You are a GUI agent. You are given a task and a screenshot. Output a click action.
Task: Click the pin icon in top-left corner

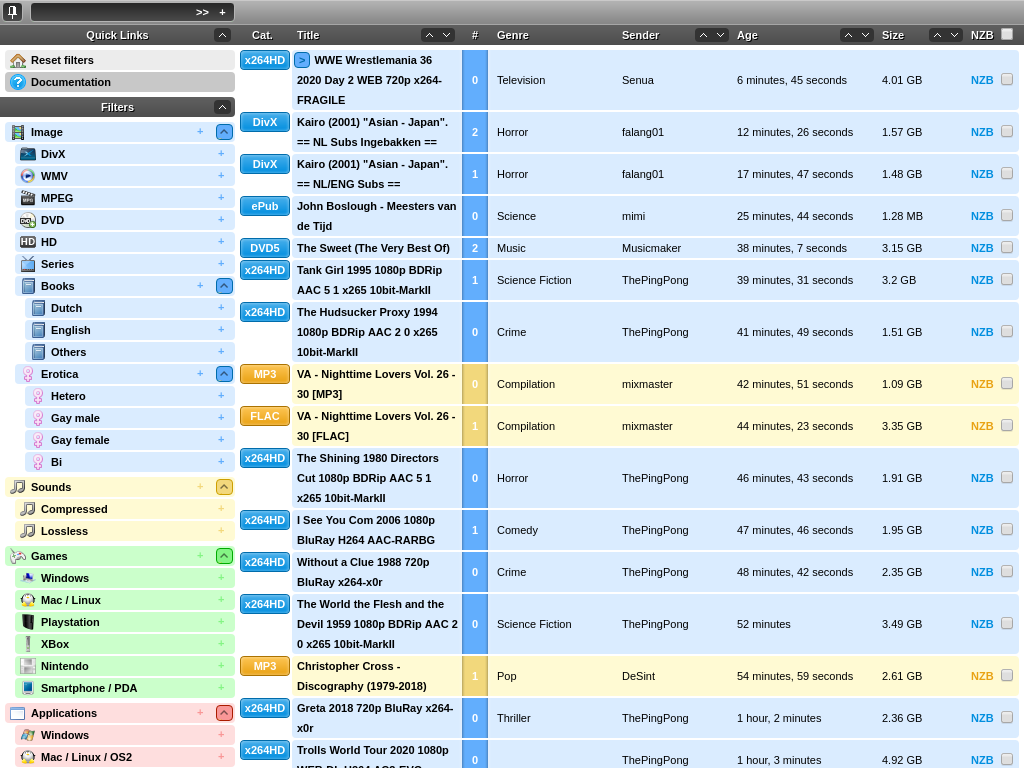tap(12, 12)
